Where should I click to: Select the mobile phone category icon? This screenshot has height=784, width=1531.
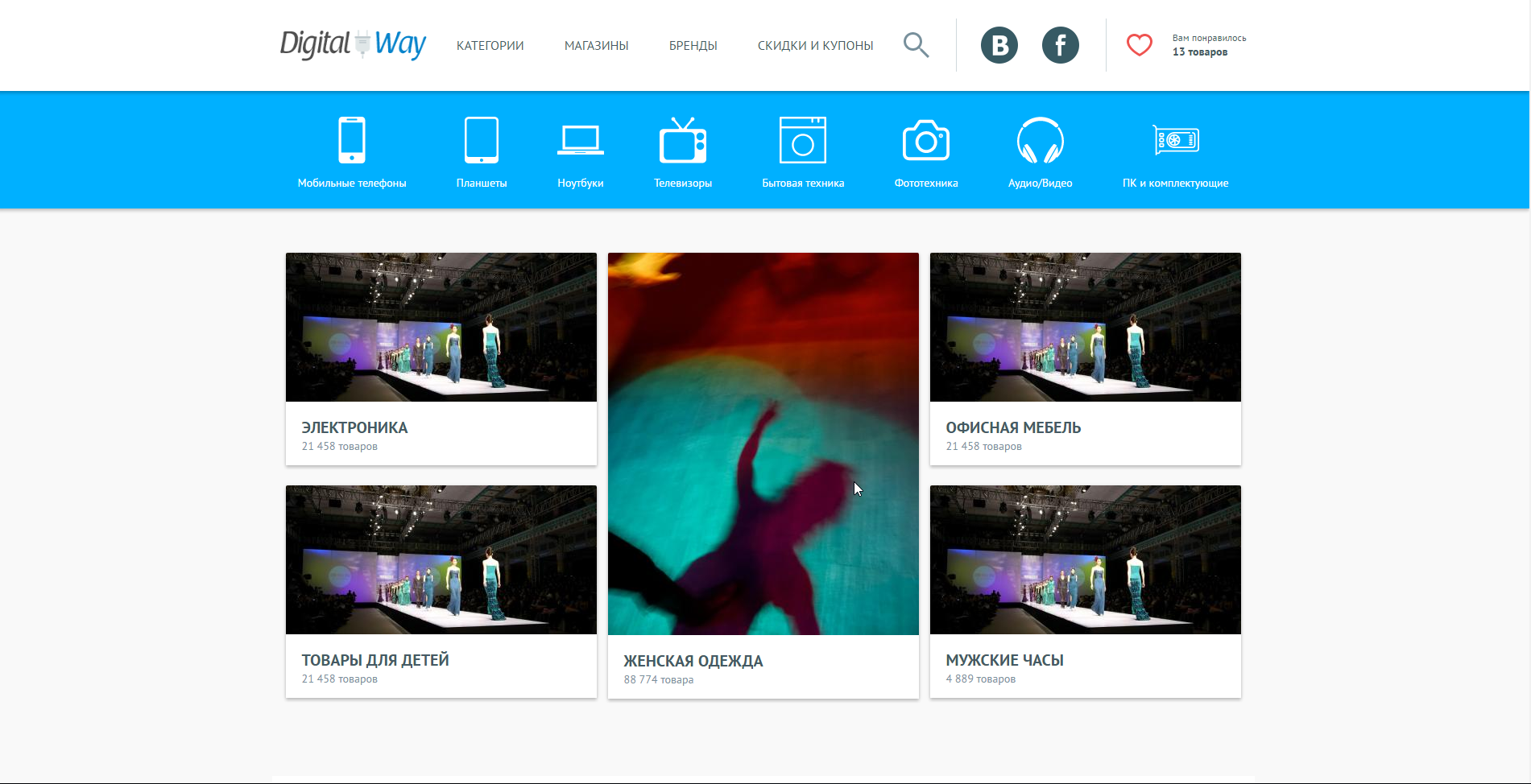click(352, 140)
